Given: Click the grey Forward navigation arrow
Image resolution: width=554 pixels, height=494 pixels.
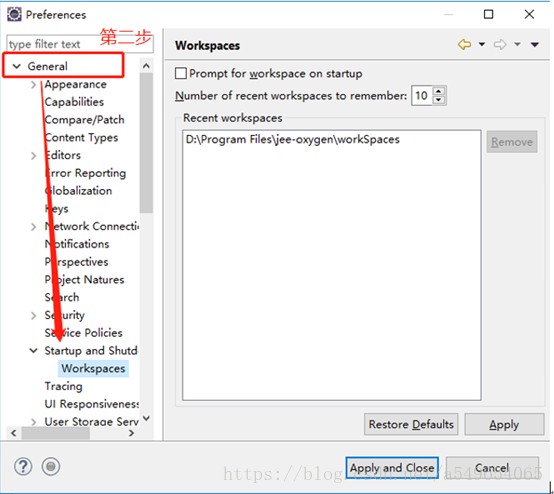Looking at the screenshot, I should [x=500, y=45].
